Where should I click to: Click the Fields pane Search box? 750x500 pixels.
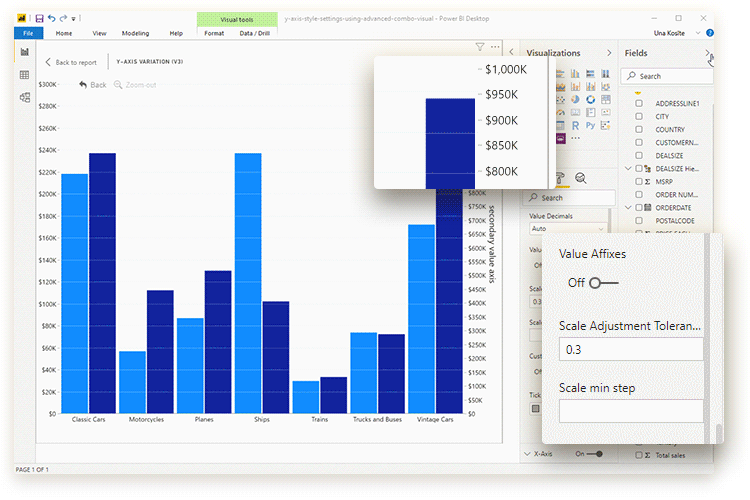coord(667,76)
